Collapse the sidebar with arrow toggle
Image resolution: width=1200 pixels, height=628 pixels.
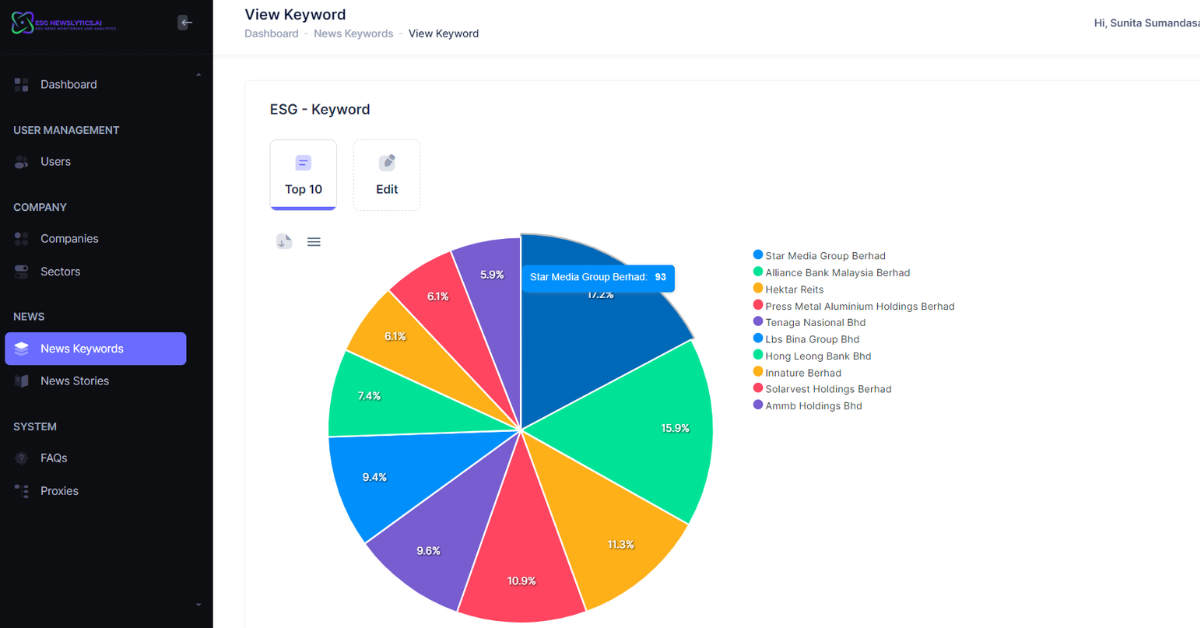click(185, 22)
